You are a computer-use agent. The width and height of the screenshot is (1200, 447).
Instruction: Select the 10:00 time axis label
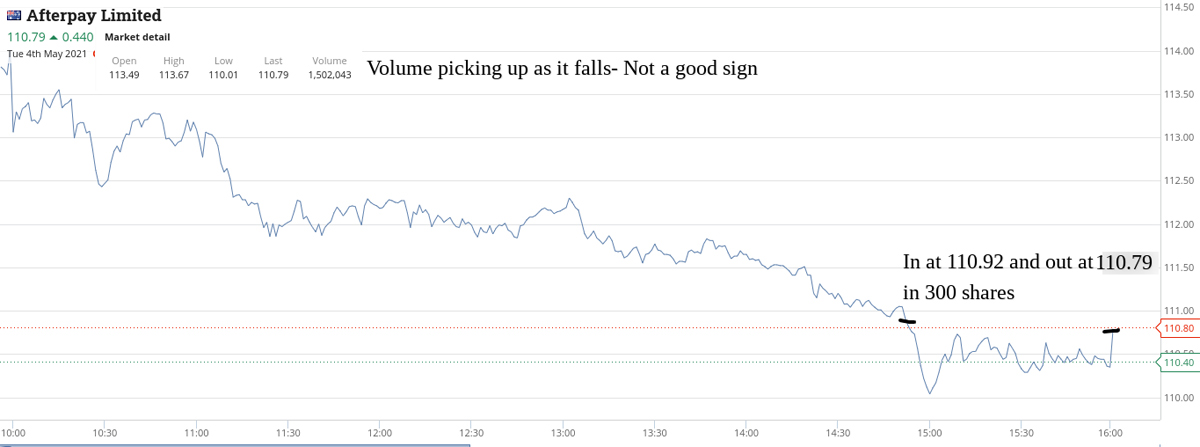click(x=14, y=433)
